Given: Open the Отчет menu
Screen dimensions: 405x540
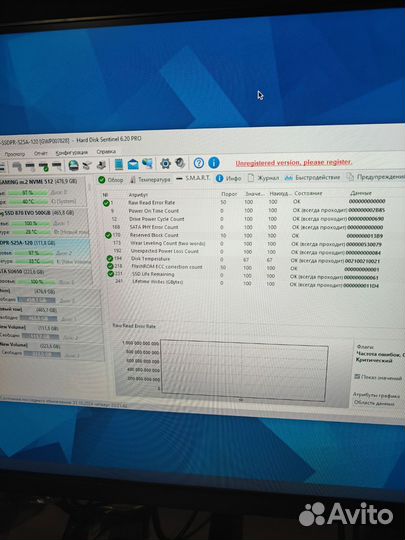Looking at the screenshot, I should (41, 153).
